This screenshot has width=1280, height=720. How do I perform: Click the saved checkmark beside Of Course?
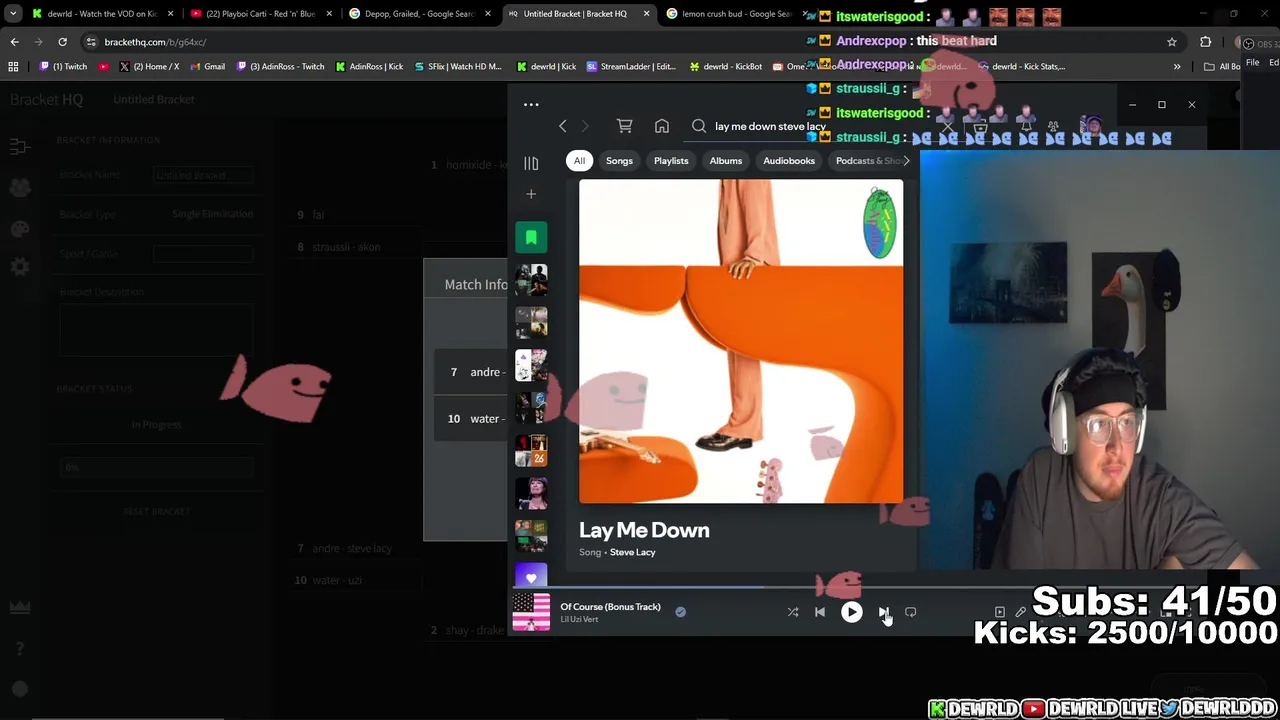pos(680,612)
